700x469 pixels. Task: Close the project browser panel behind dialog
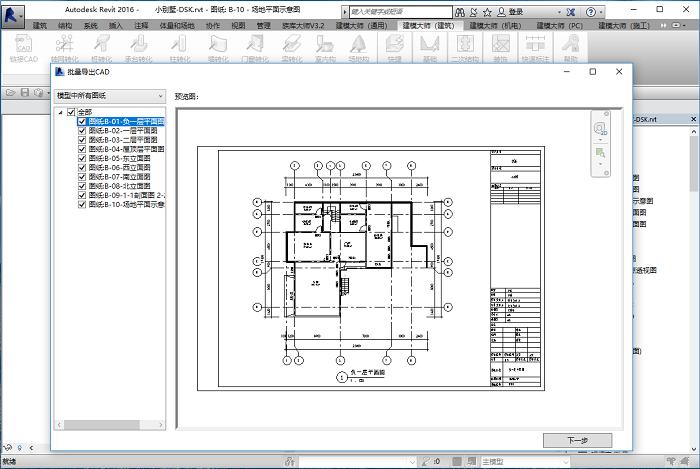pos(693,119)
